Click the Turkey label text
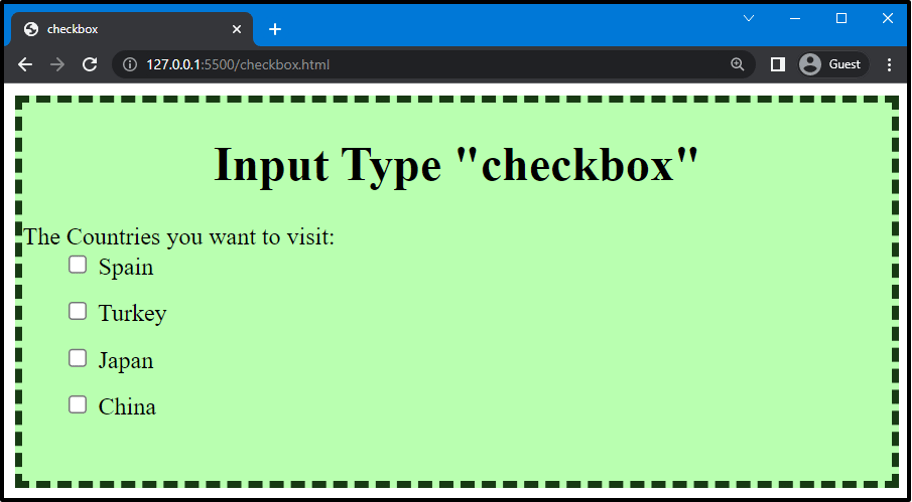 133,314
